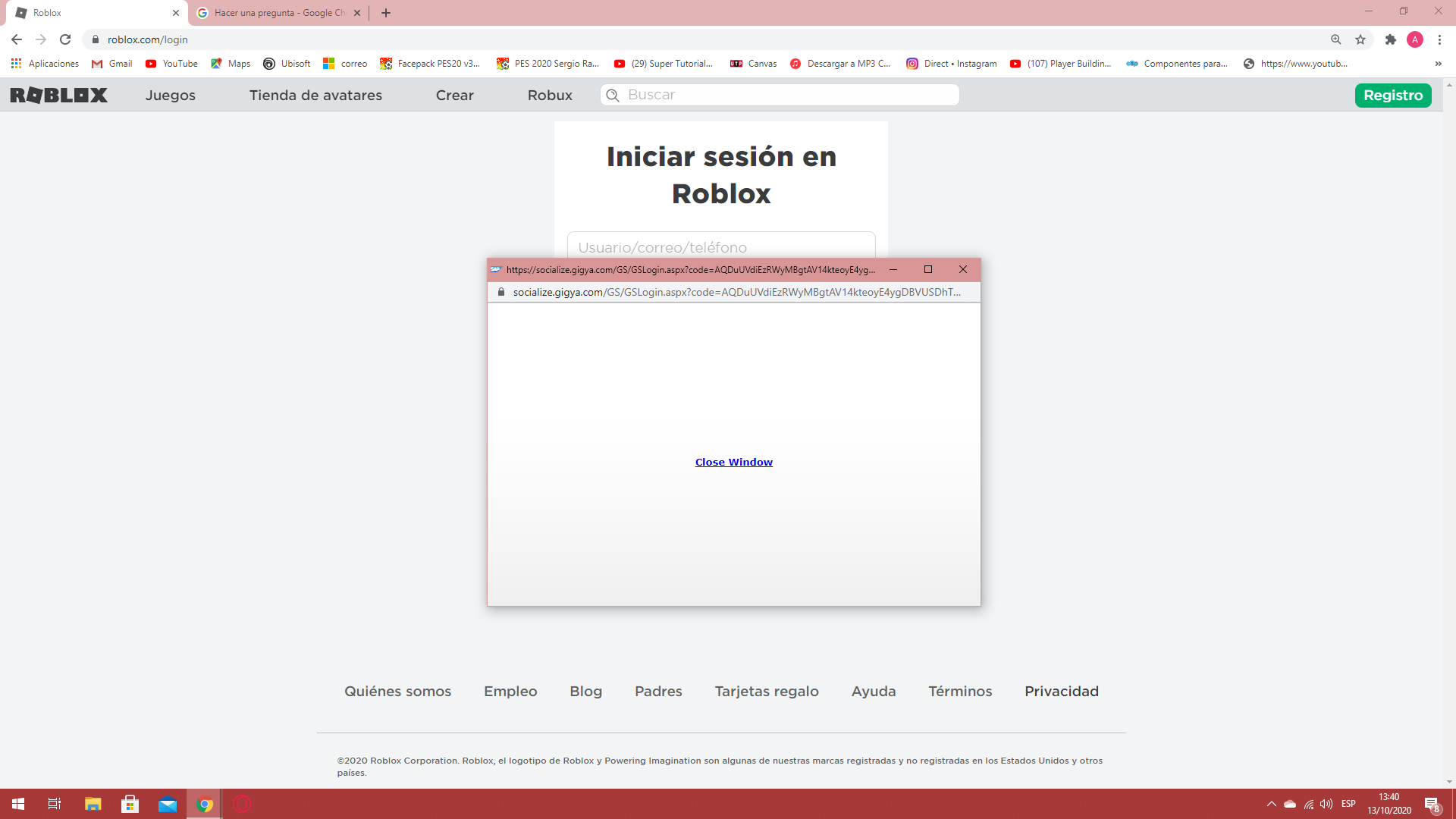Open the Maps bookmark
1456x819 pixels.
coord(231,64)
